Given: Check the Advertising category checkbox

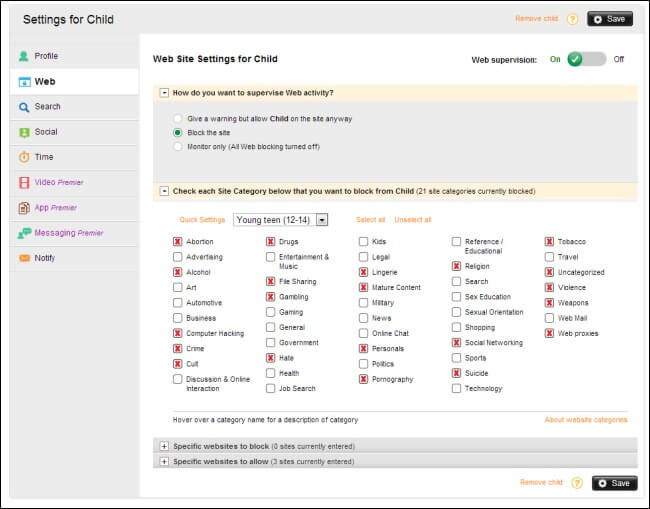Looking at the screenshot, I should 178,257.
